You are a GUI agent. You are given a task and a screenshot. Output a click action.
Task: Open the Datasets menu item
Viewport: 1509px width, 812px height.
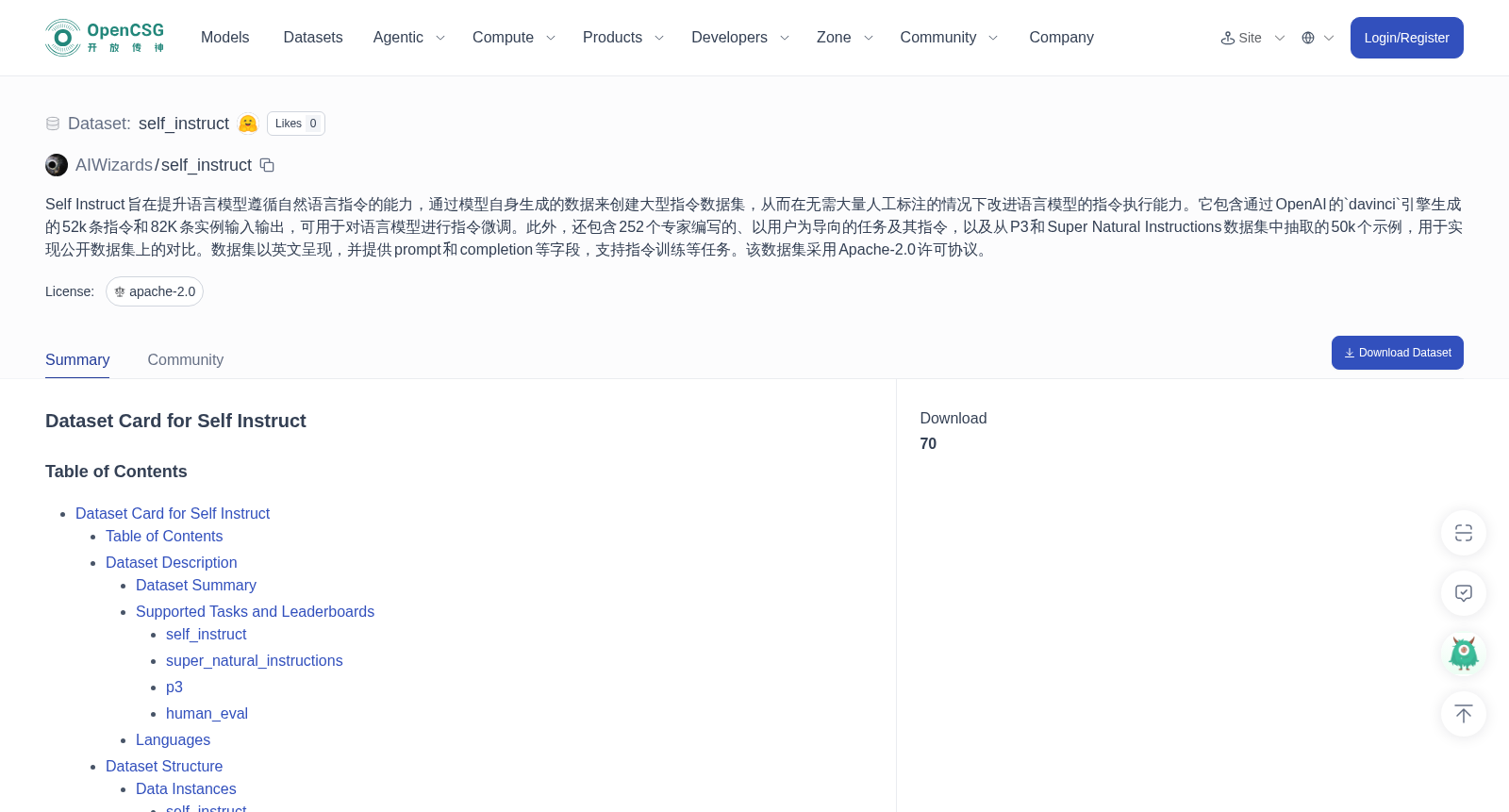[x=313, y=38]
